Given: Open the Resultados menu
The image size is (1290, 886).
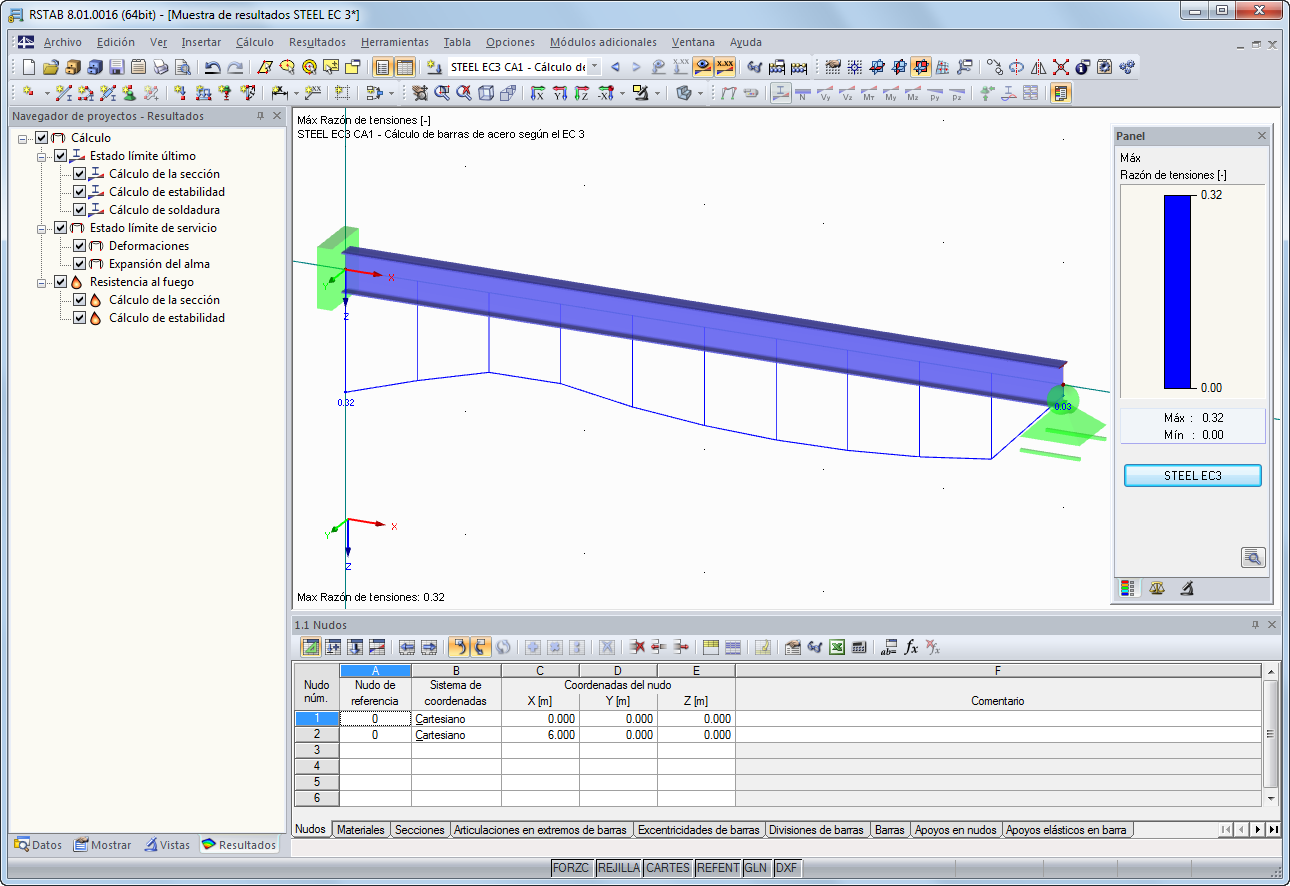Looking at the screenshot, I should tap(317, 42).
